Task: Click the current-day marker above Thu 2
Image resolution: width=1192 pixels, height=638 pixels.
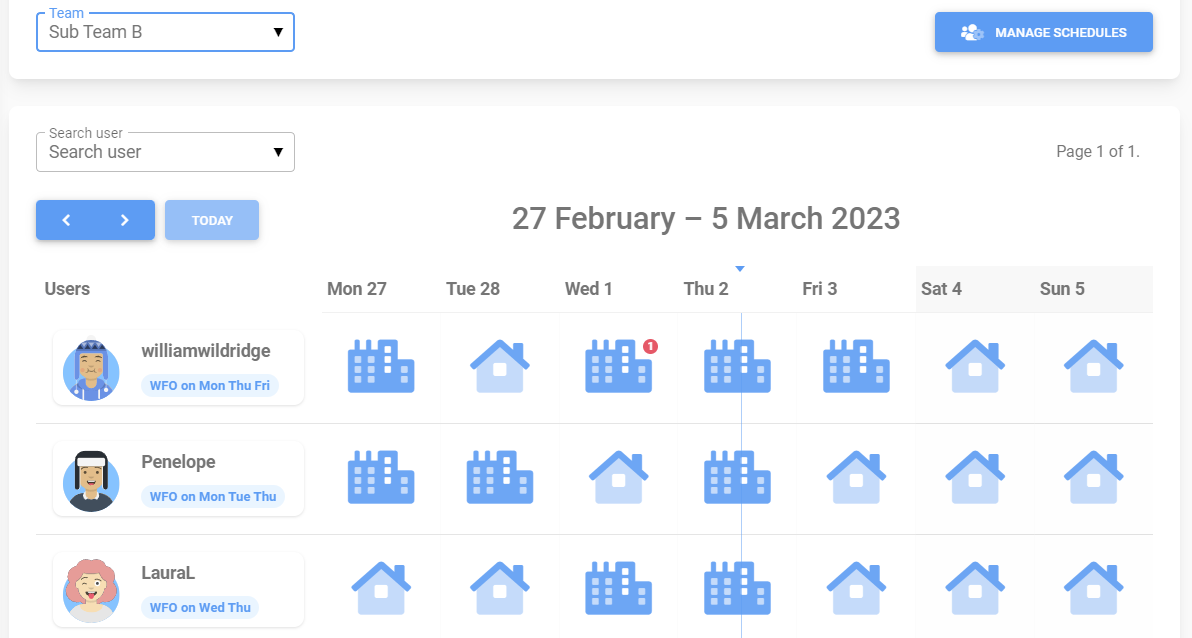Action: pyautogui.click(x=740, y=268)
